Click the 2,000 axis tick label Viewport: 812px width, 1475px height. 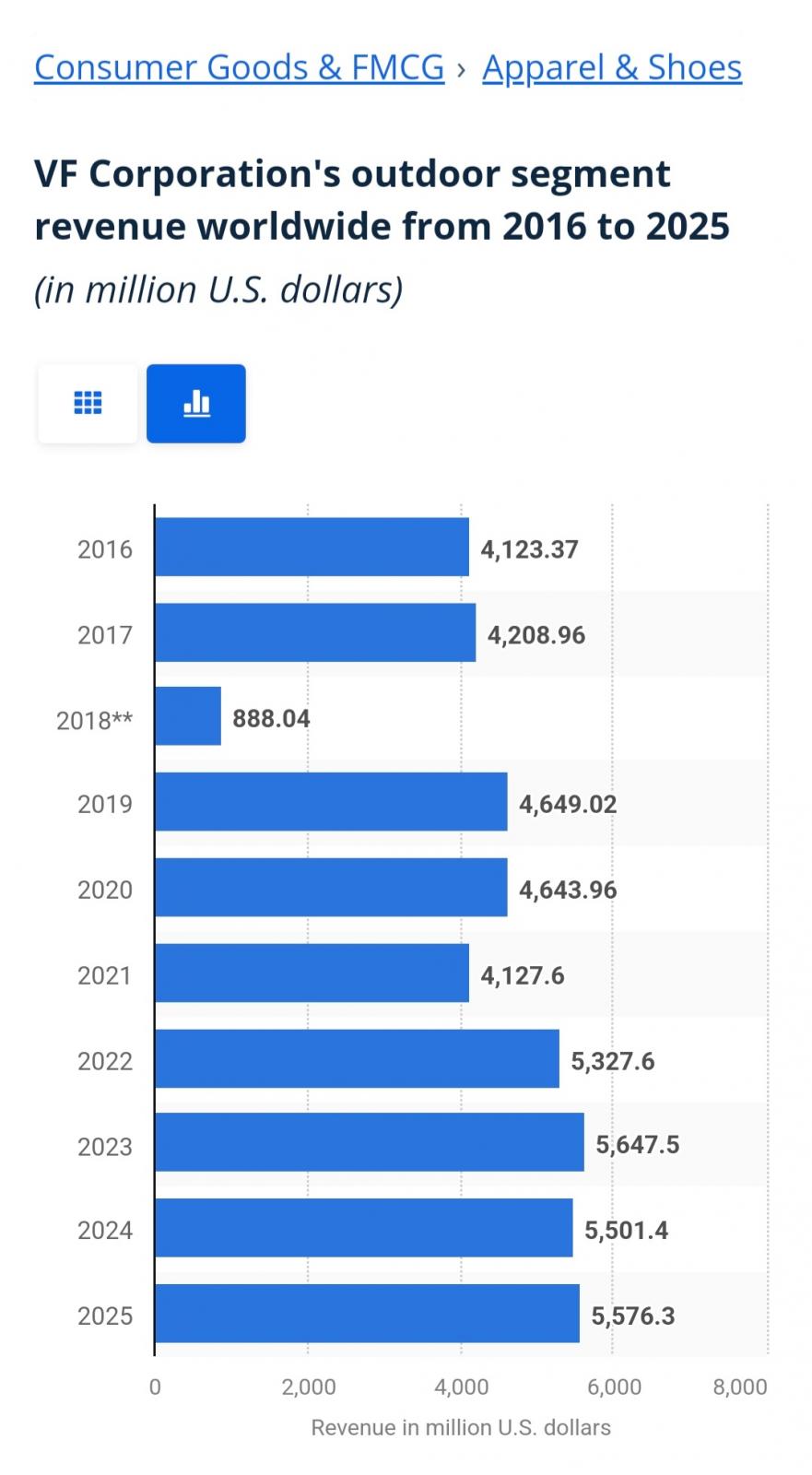(x=309, y=1386)
